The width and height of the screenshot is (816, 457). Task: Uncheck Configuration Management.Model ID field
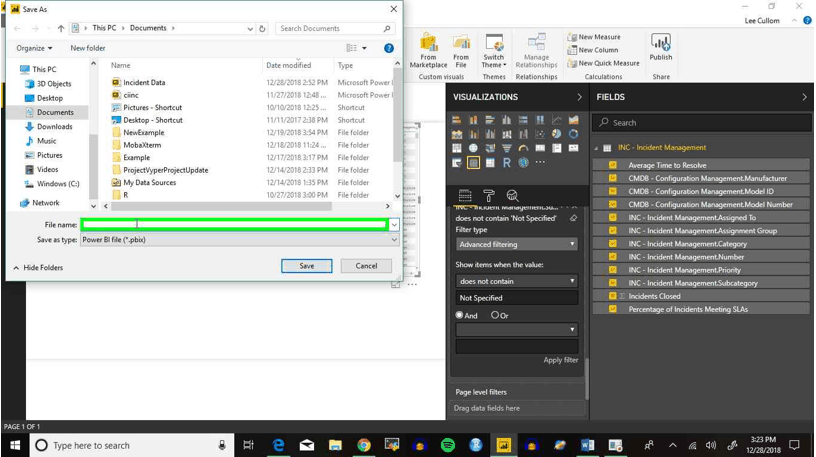613,191
